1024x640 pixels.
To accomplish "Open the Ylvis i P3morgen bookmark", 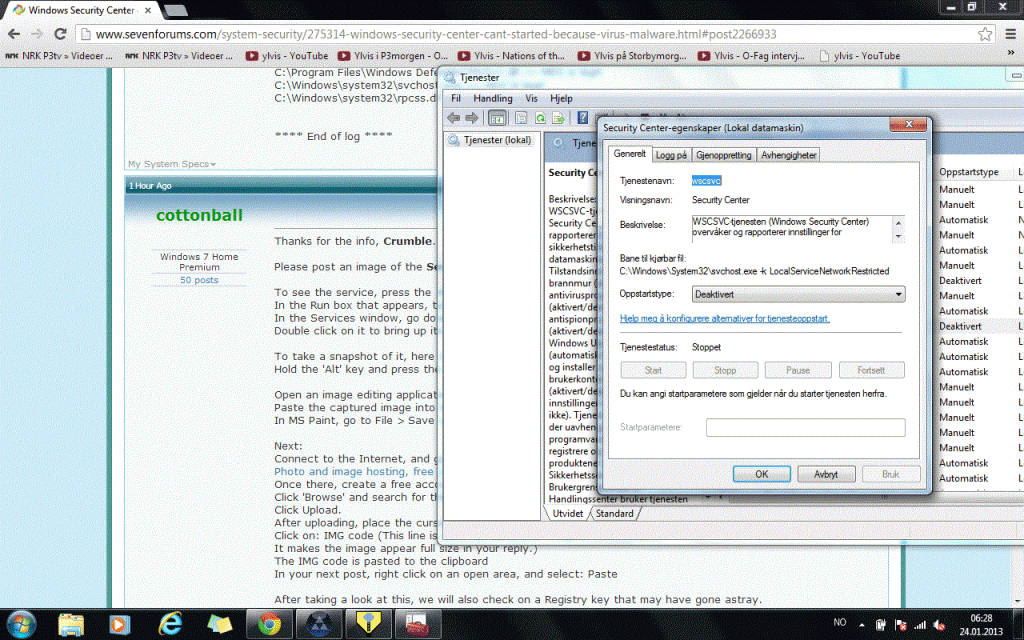I will (393, 56).
